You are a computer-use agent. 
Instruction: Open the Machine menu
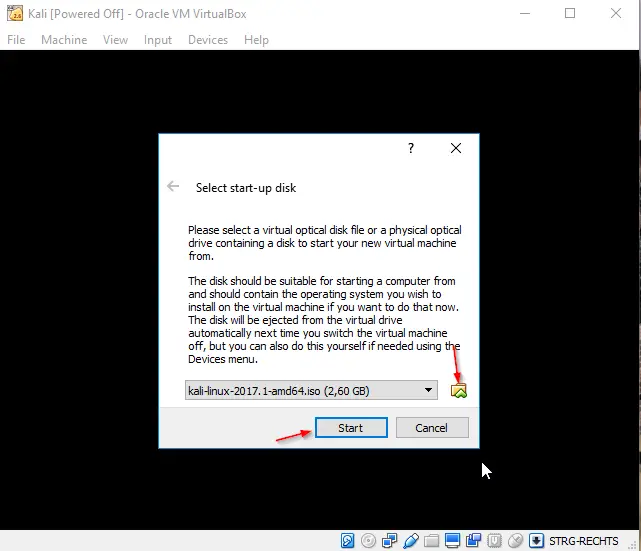tap(64, 40)
